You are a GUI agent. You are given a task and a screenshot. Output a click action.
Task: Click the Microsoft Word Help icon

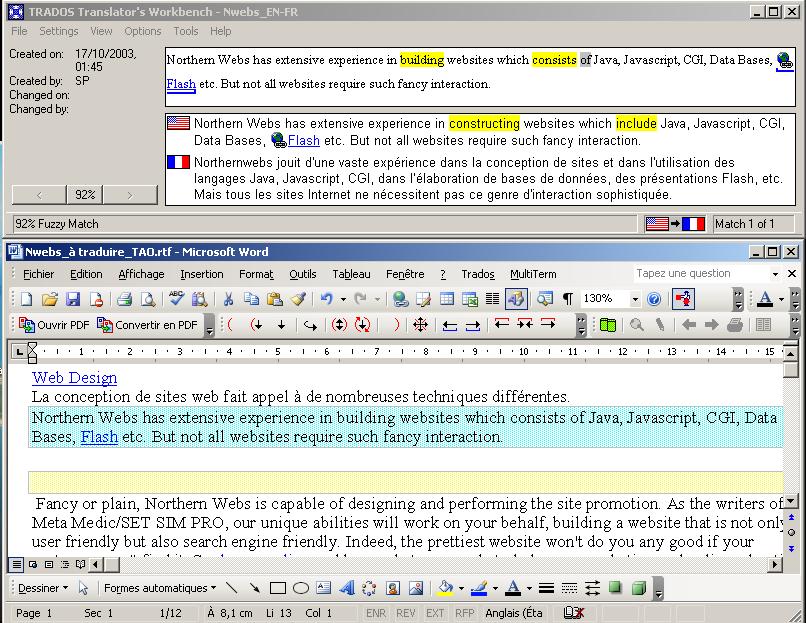tap(654, 299)
